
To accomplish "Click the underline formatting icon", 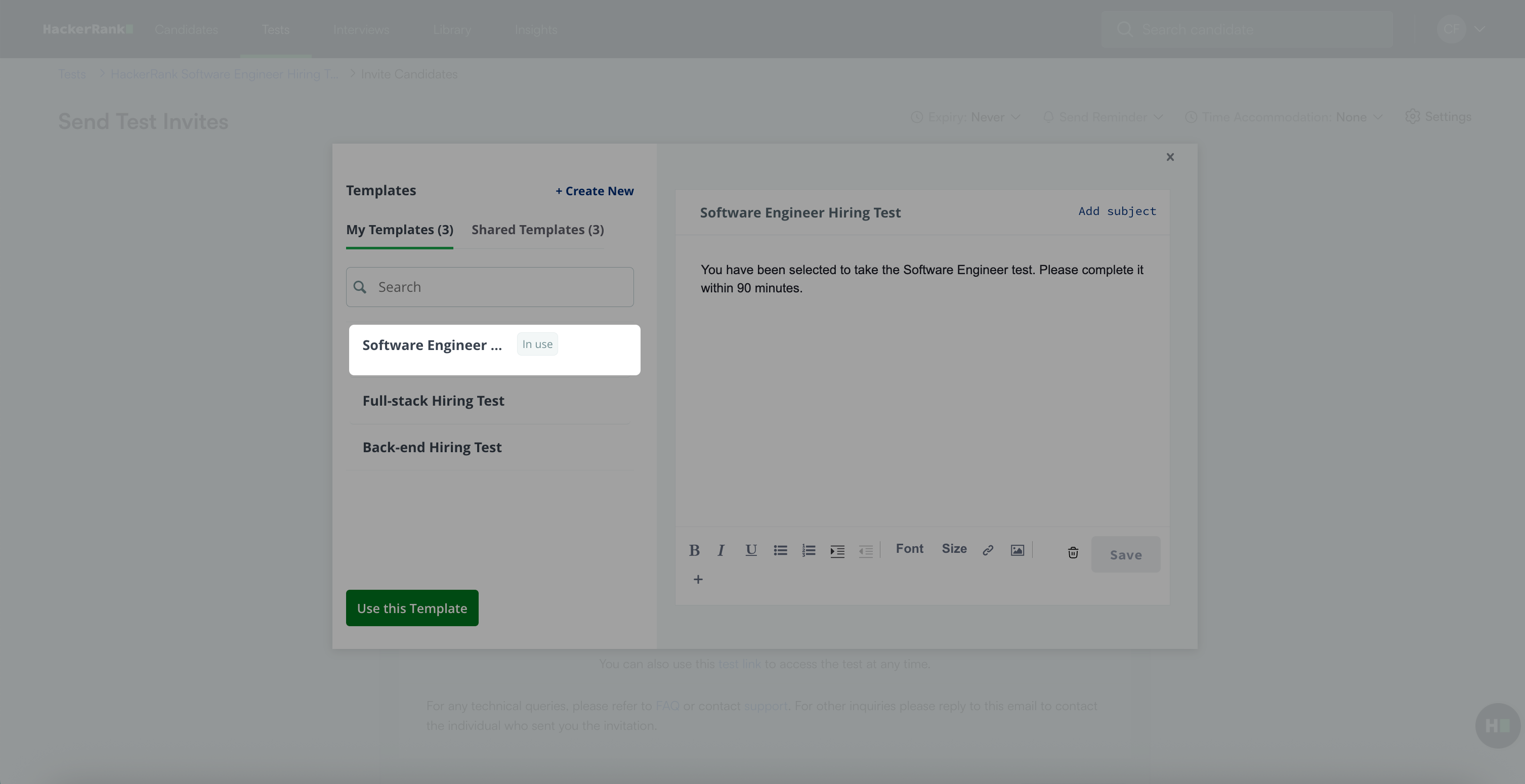I will [751, 551].
